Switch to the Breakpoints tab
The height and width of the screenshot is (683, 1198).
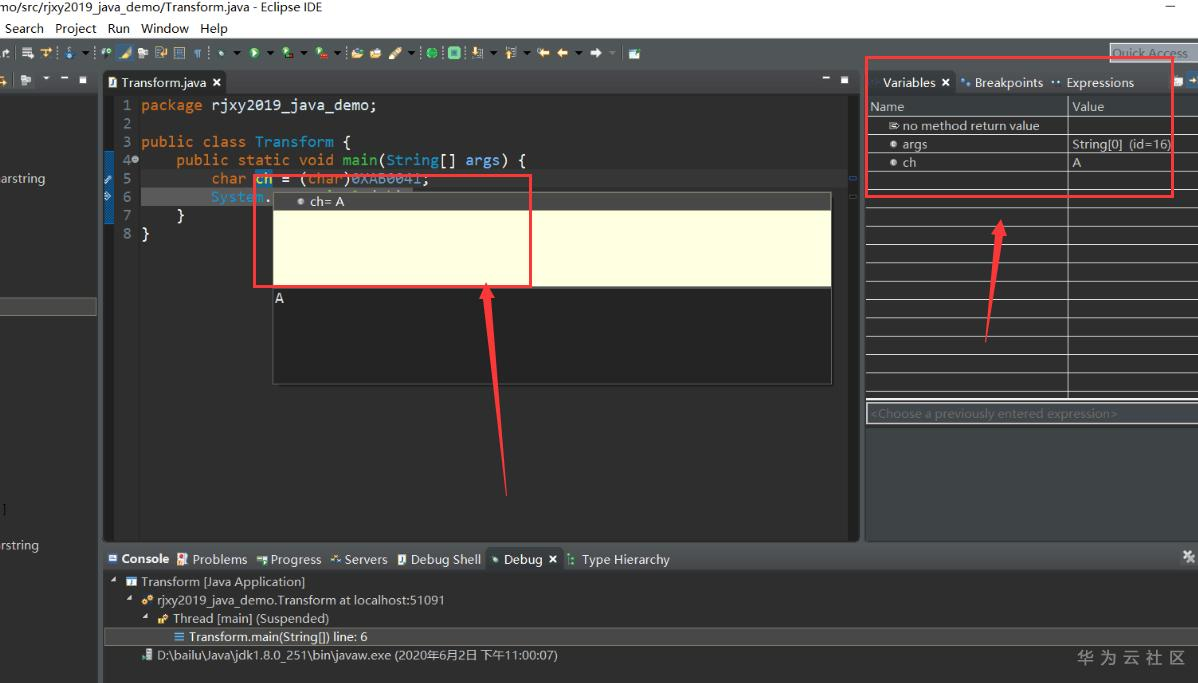1002,83
